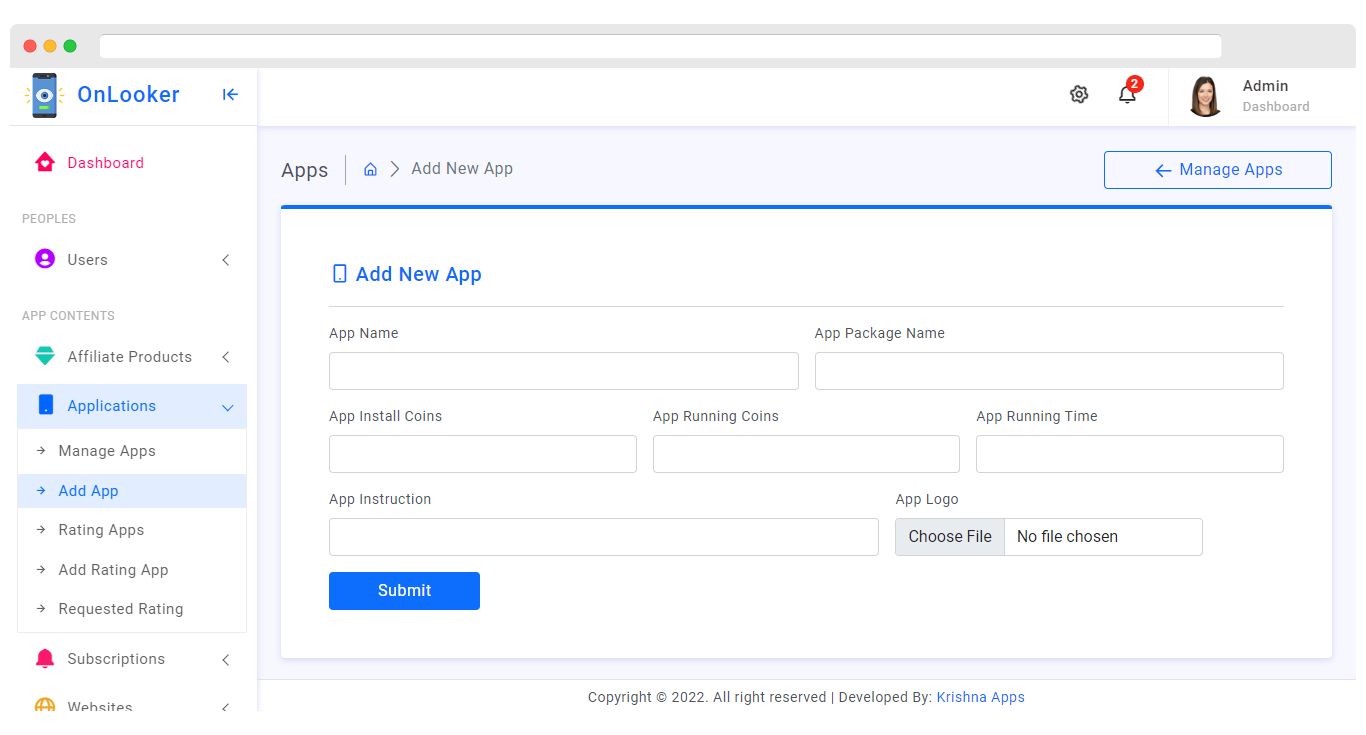Click the settings gear icon in header
The width and height of the screenshot is (1366, 735).
tap(1079, 94)
